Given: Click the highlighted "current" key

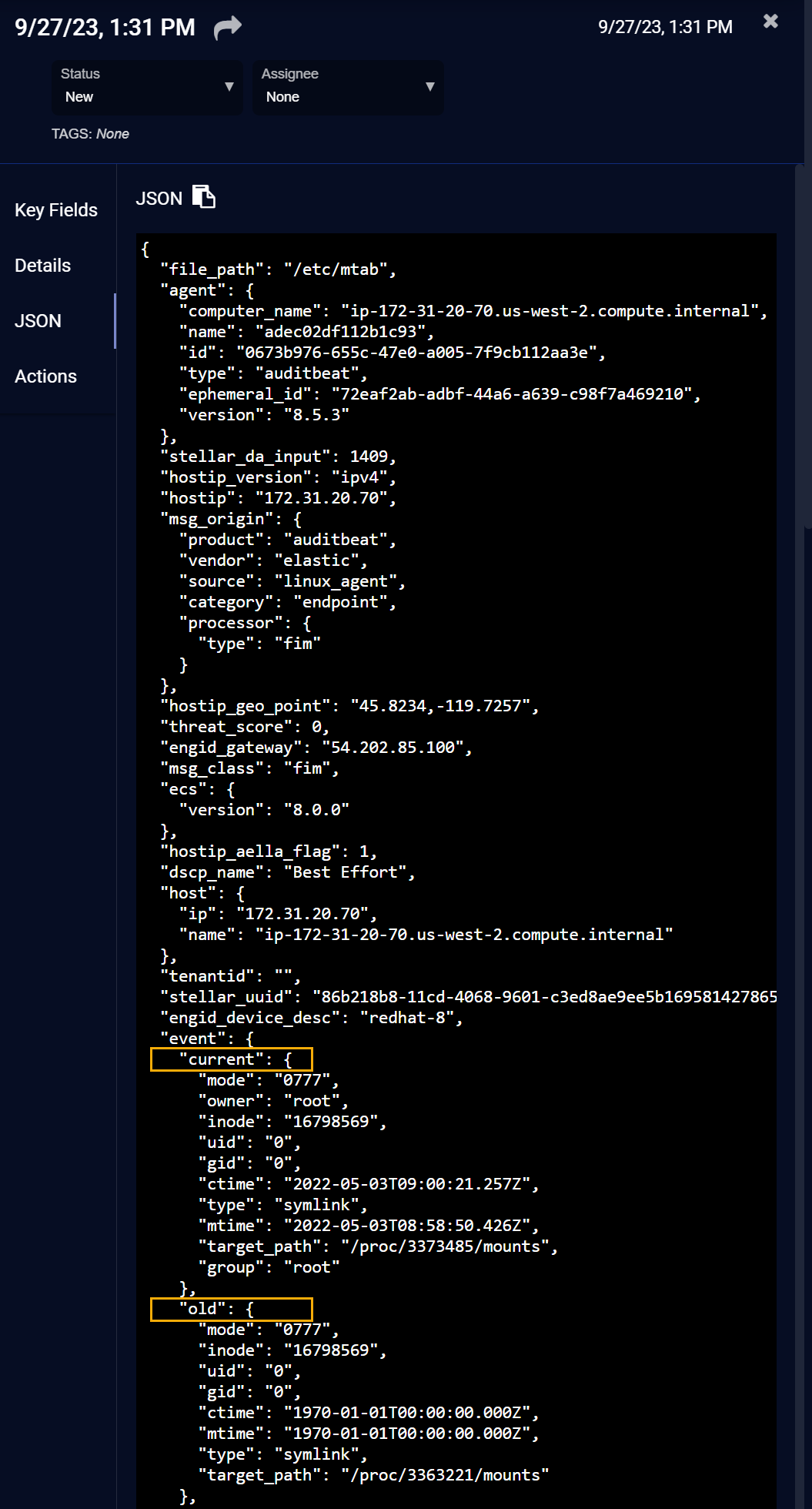Looking at the screenshot, I should 231,1059.
